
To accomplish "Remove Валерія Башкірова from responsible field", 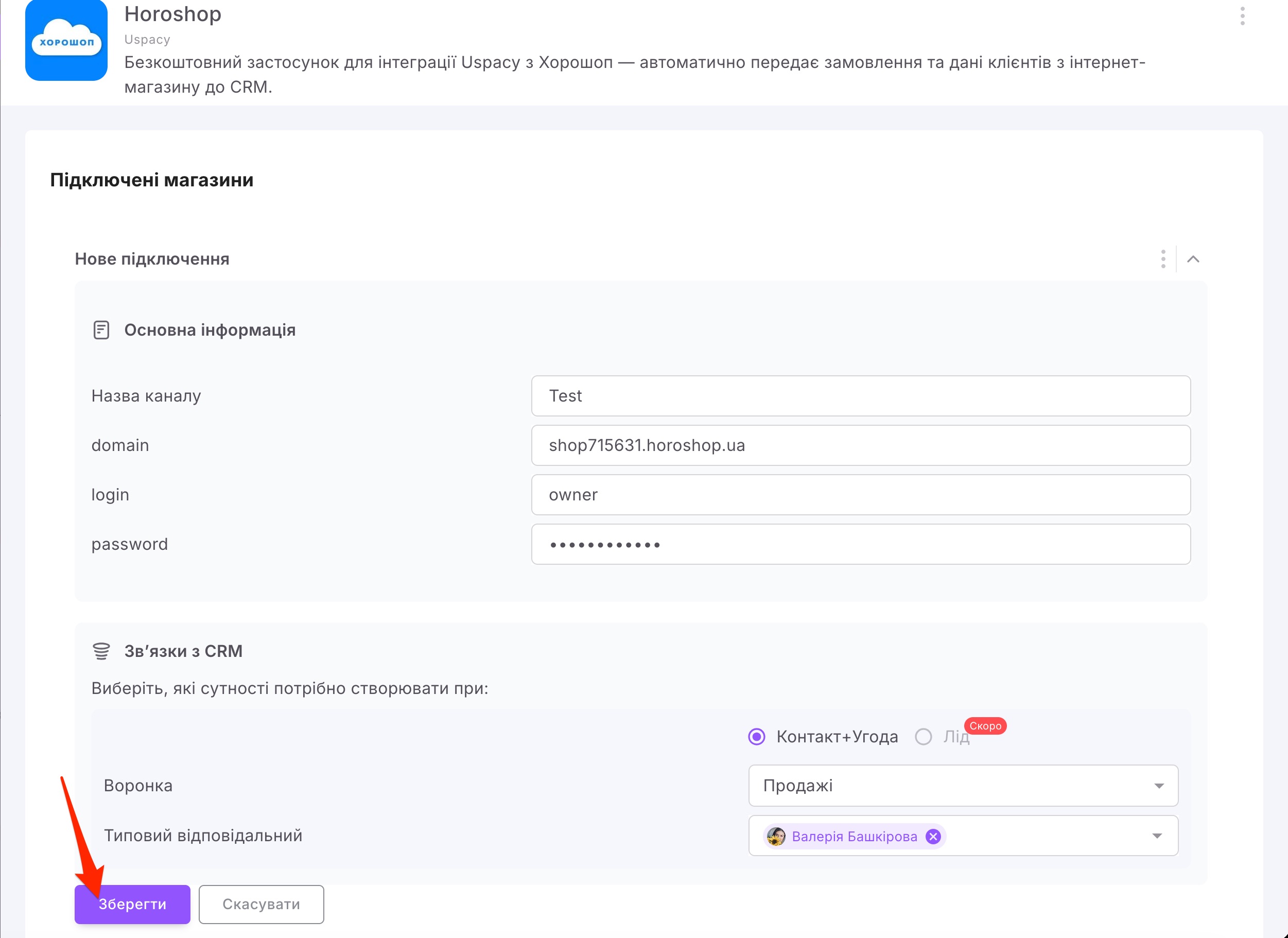I will click(933, 836).
